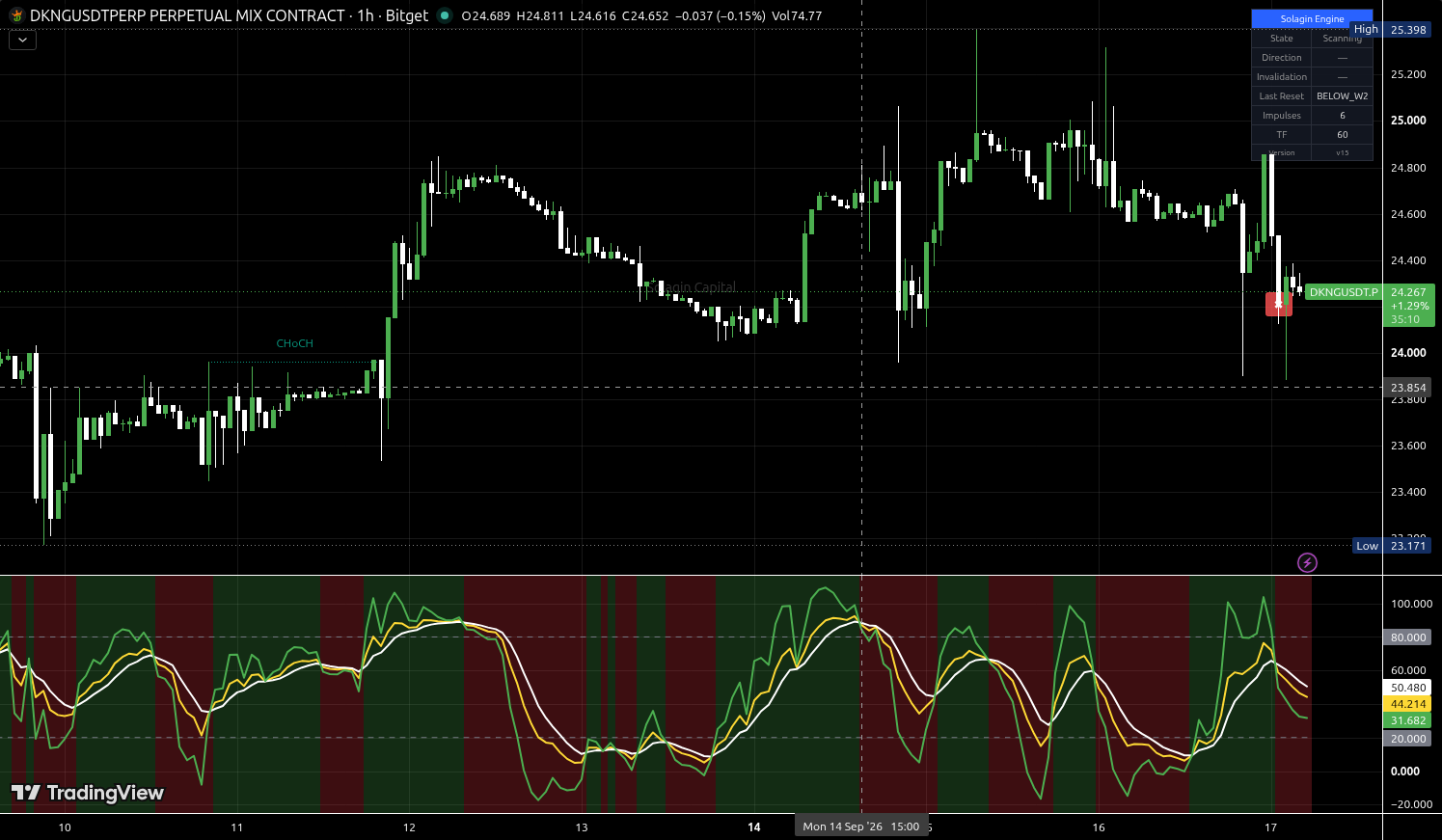Open the TradingView logo link
The width and height of the screenshot is (1442, 840).
88,793
